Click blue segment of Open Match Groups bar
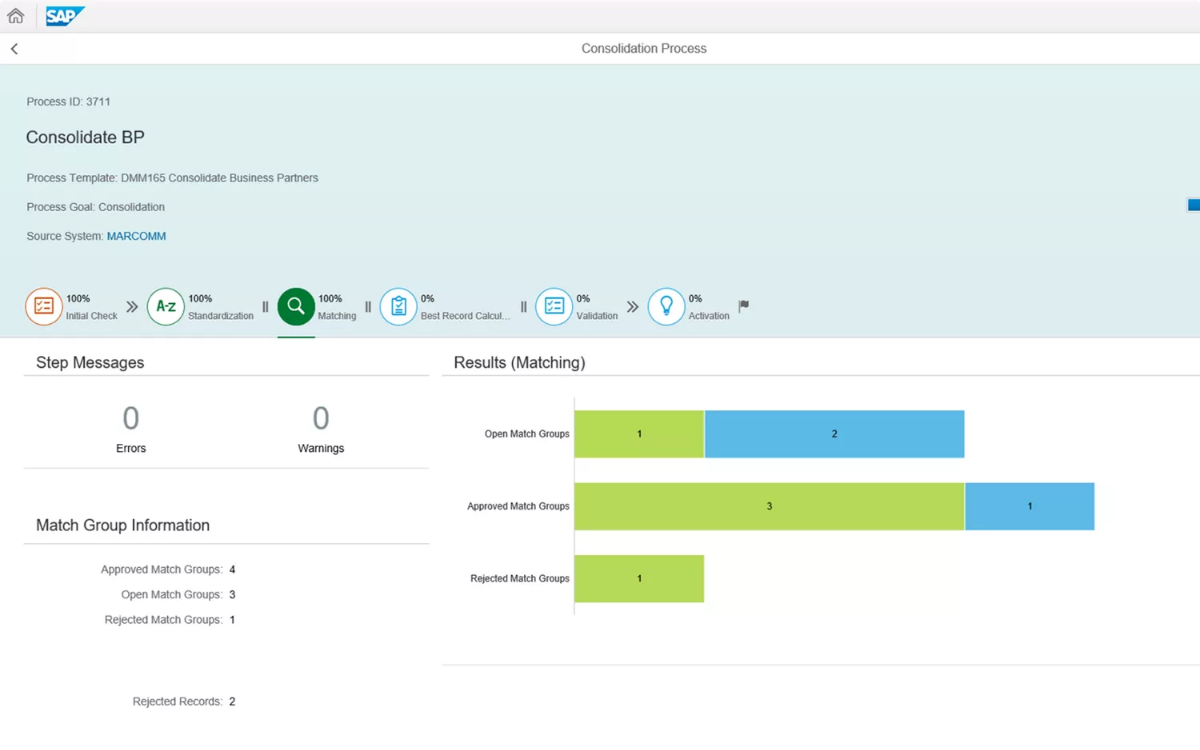1200x750 pixels. pos(834,434)
